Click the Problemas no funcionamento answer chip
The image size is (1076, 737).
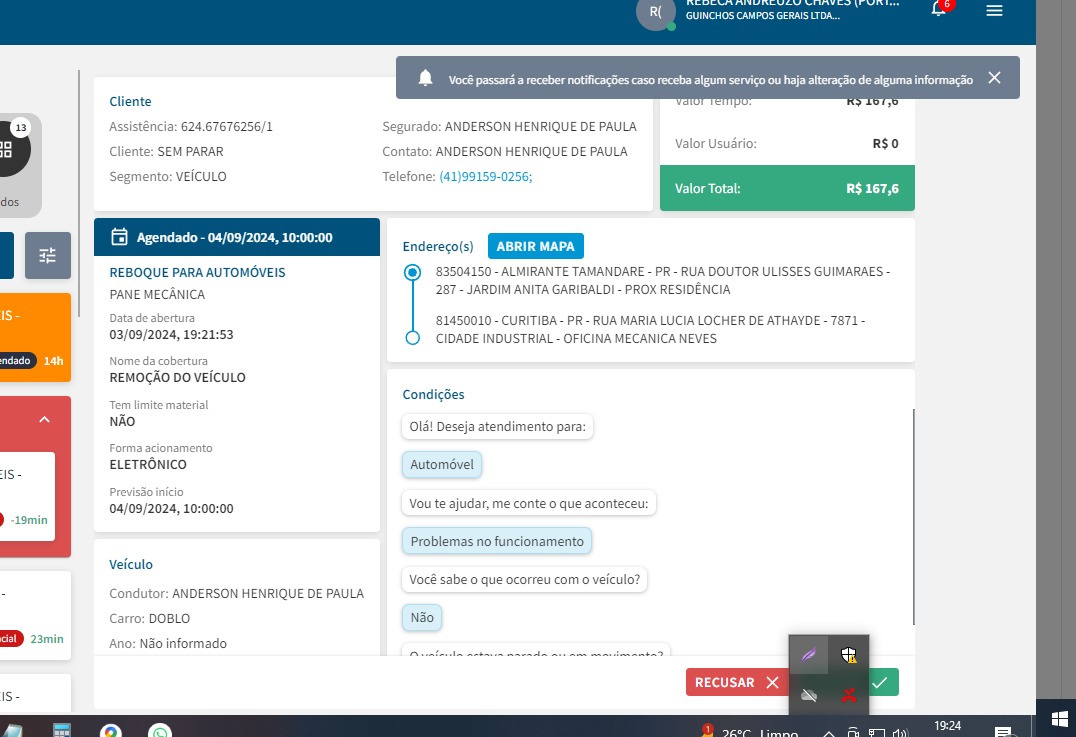click(497, 541)
